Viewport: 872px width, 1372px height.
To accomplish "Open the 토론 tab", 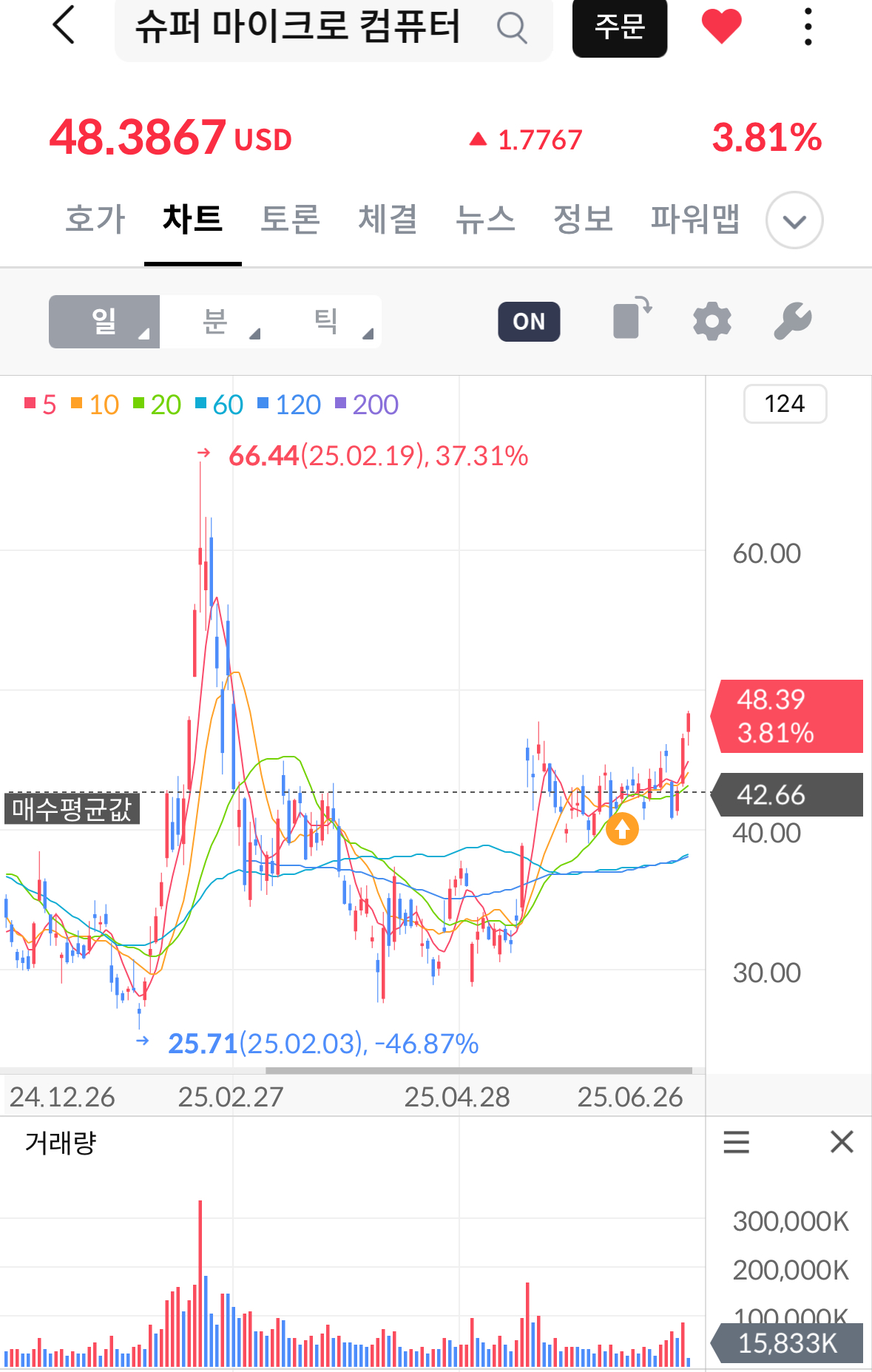I will coord(291,219).
